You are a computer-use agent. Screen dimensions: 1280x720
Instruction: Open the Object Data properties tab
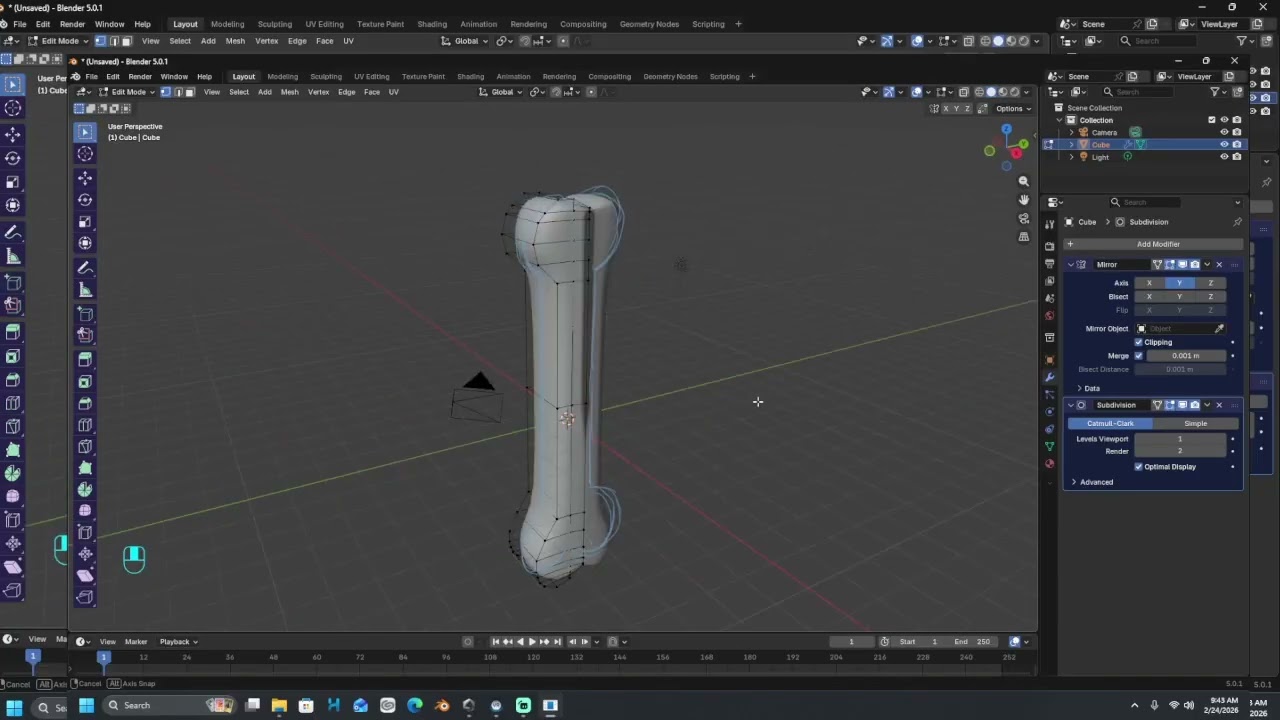(1049, 446)
